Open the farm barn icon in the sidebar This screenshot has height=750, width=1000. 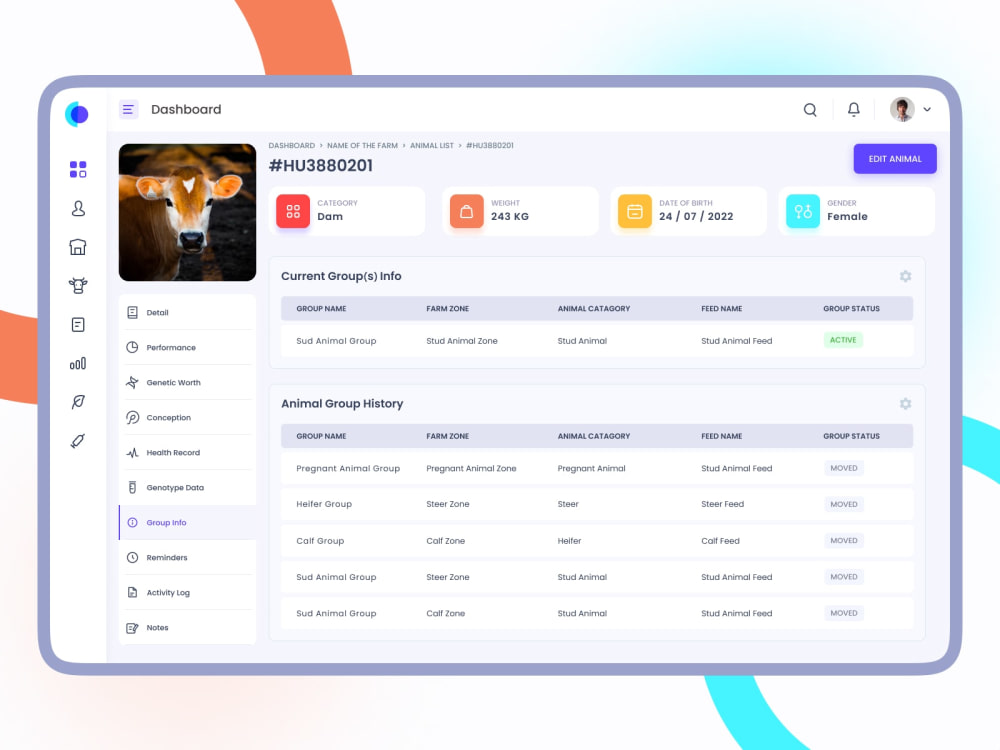[x=78, y=247]
